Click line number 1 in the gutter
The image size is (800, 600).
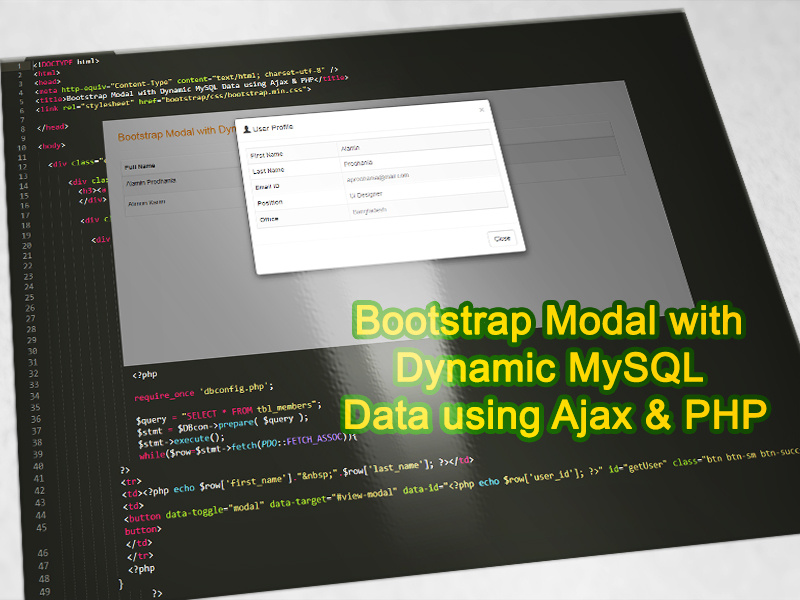pyautogui.click(x=19, y=66)
